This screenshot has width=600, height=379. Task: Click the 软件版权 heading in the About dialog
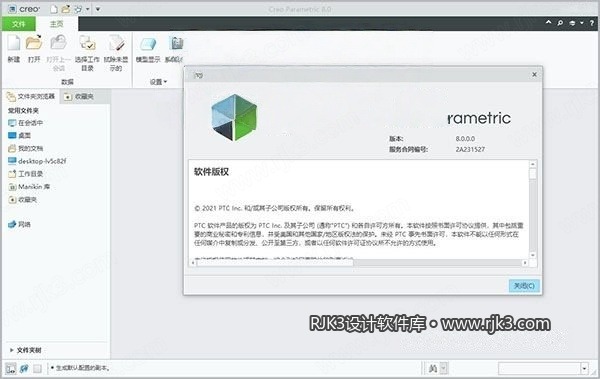[211, 172]
